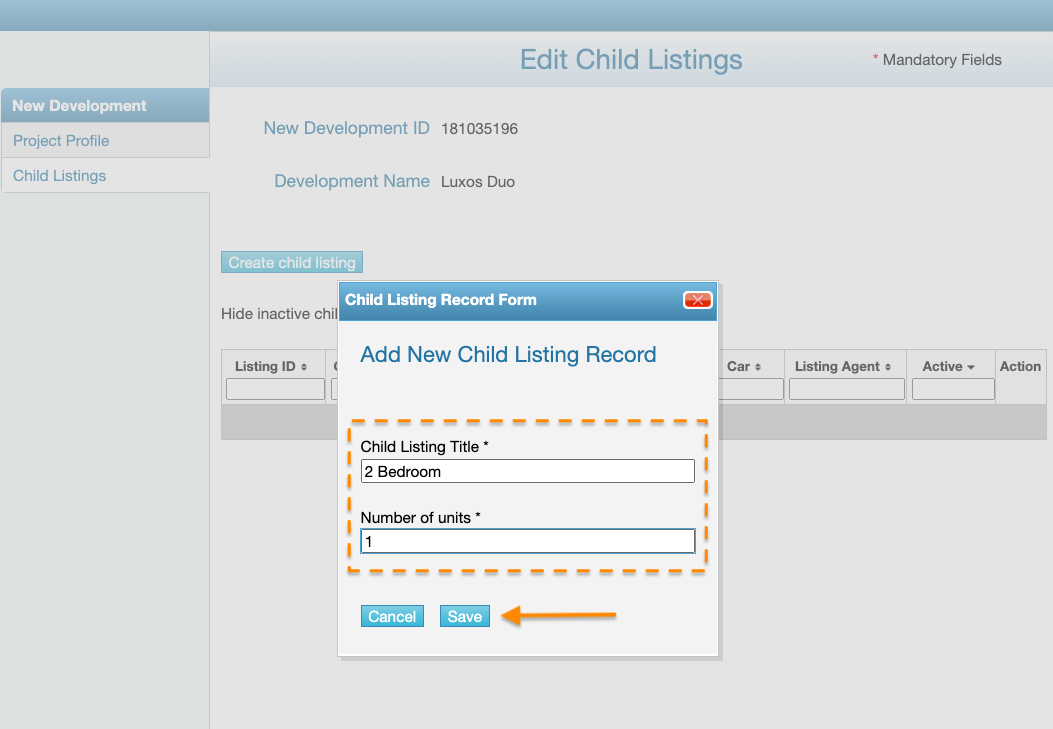Click the Create child listing button
Screen dimensions: 1053x729
point(291,262)
